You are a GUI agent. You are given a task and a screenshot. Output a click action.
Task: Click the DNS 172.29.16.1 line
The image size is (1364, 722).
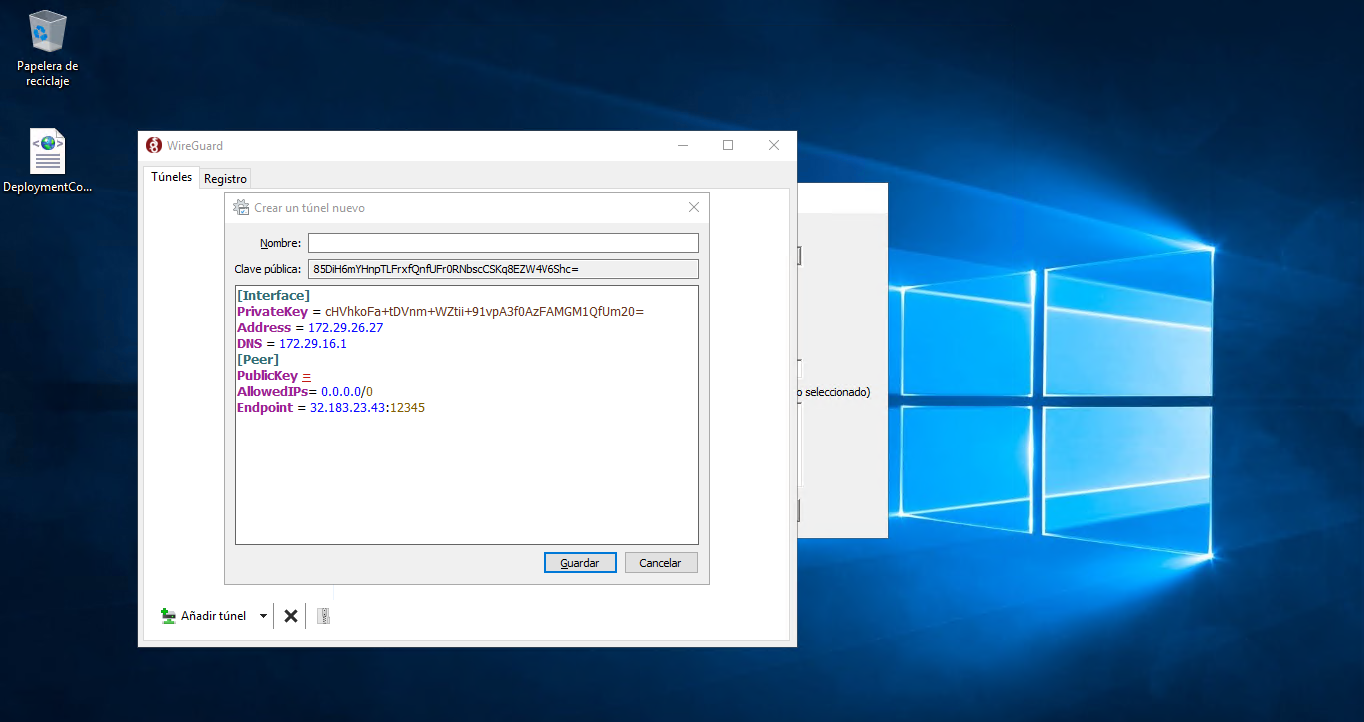point(292,344)
